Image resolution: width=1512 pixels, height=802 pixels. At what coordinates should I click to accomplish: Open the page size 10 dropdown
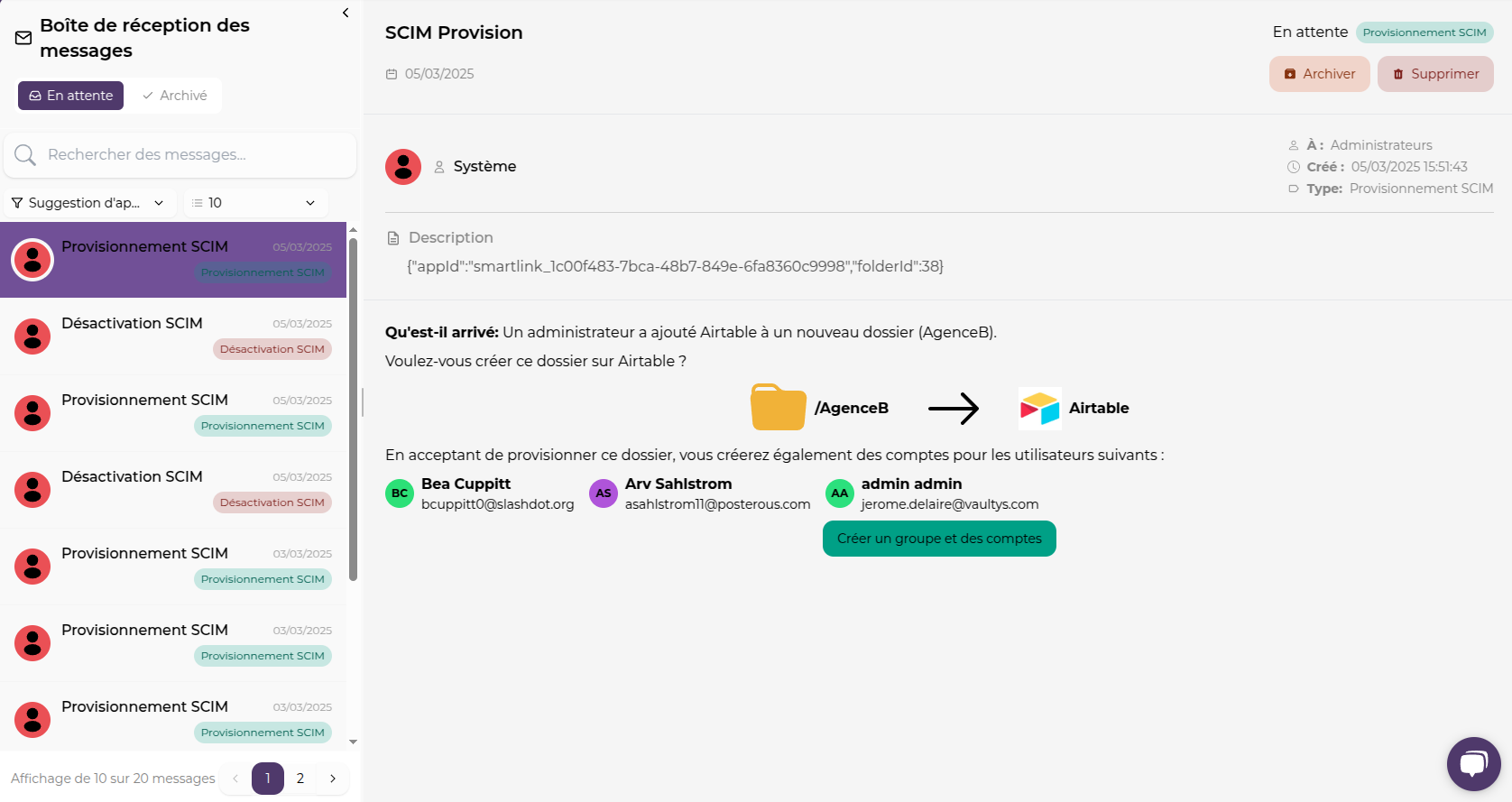tap(255, 203)
